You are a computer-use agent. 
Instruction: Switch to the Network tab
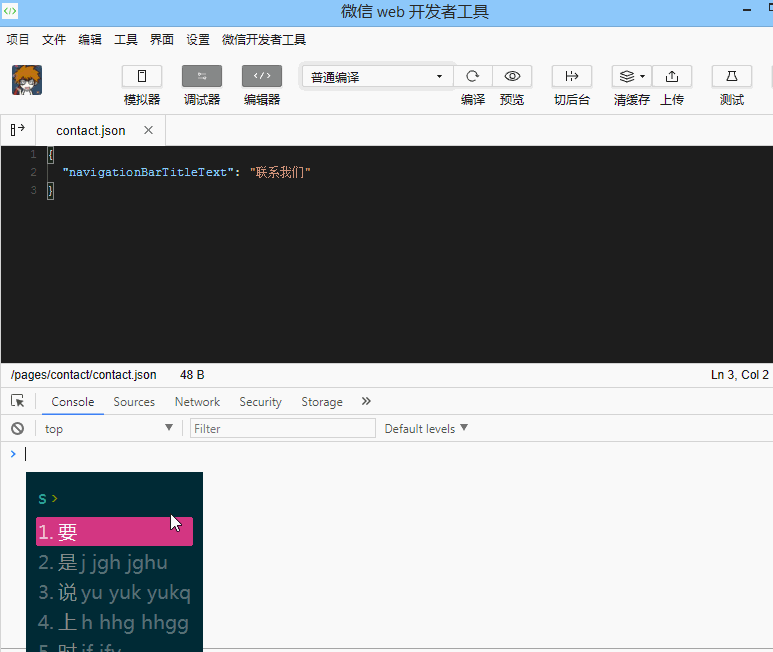point(197,402)
